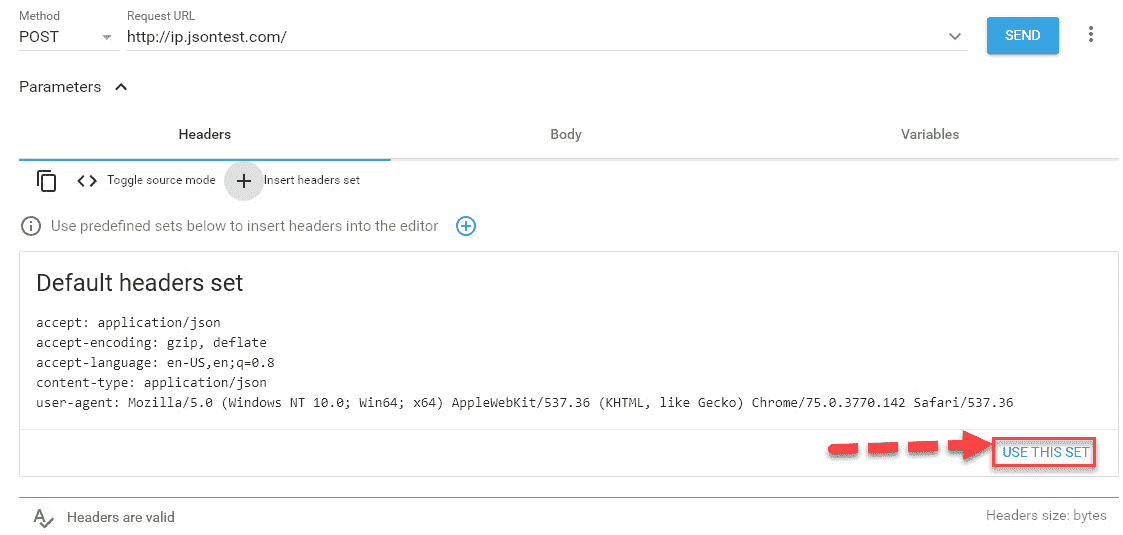Viewport: 1123px width, 535px height.
Task: Switch to the Variables tab
Action: 930,135
